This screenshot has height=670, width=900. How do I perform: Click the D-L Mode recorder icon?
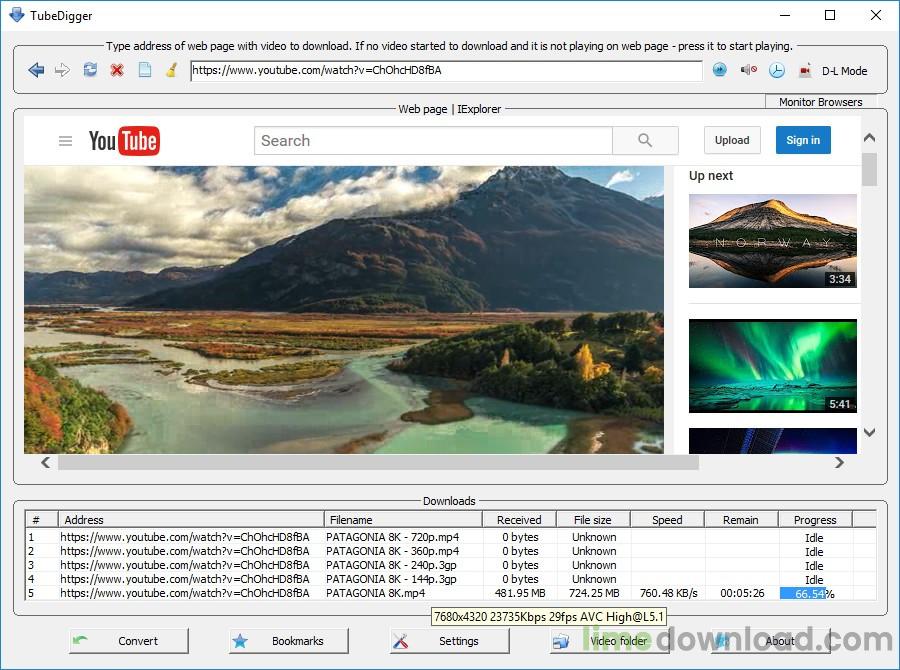(x=805, y=71)
